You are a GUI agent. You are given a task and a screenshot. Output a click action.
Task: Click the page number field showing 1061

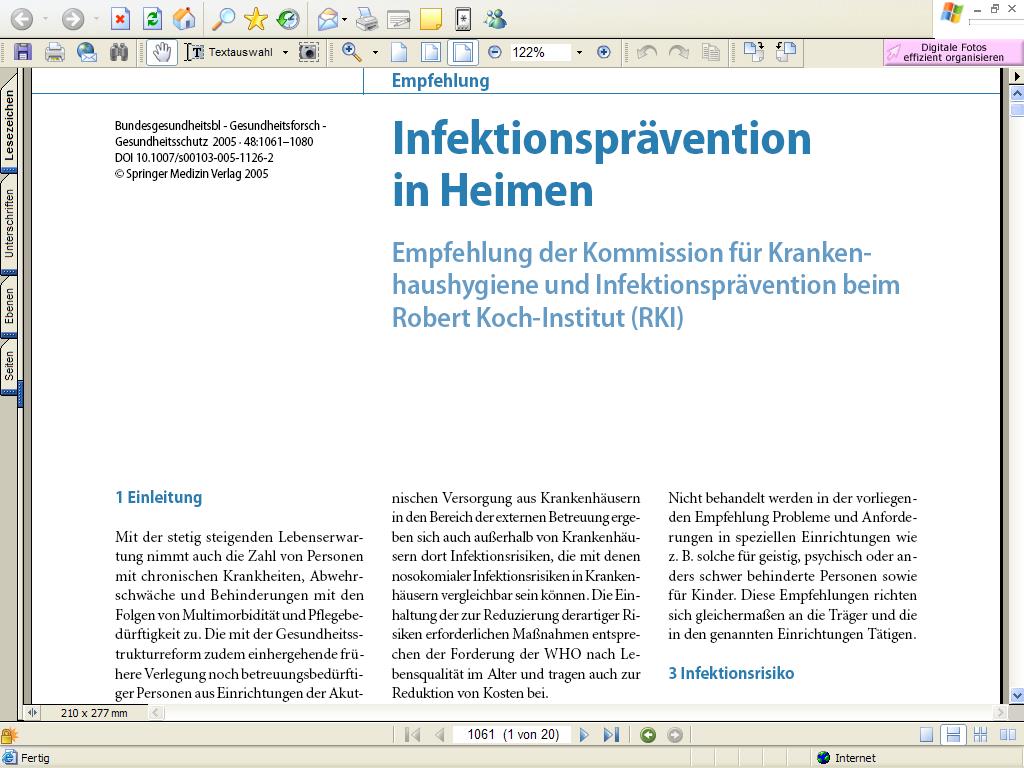[512, 735]
